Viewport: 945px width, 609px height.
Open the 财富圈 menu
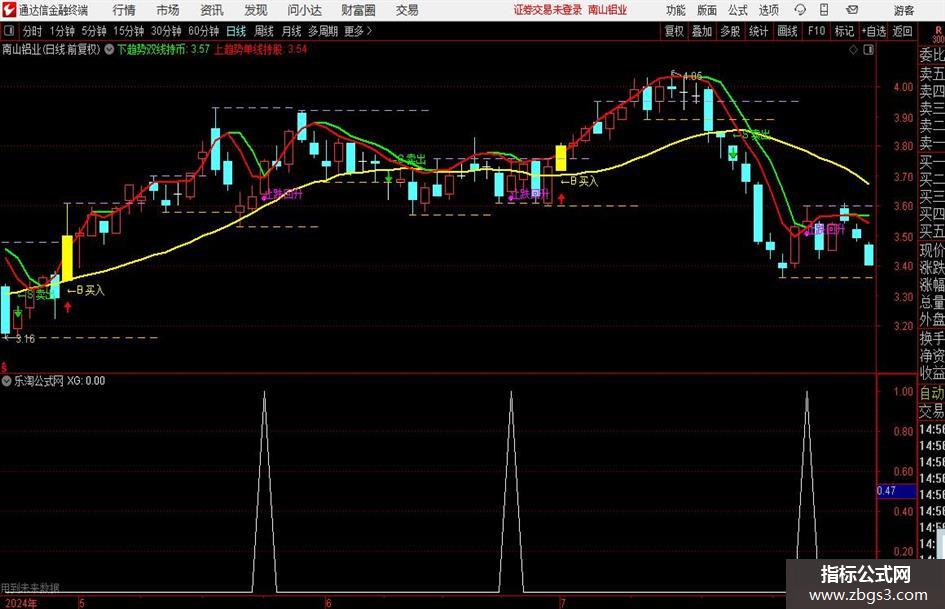click(x=358, y=10)
